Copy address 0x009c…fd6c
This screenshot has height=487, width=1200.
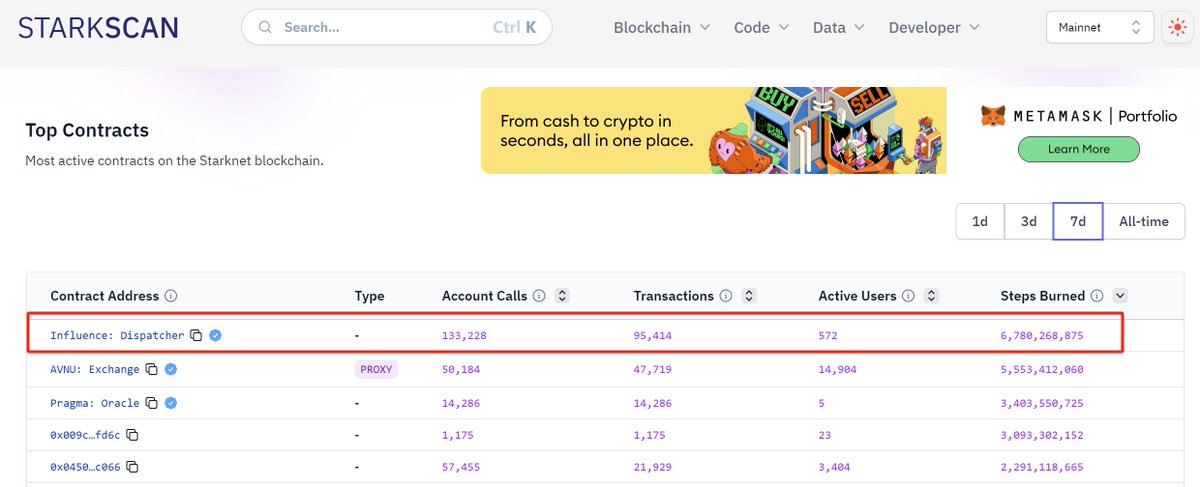(x=132, y=435)
